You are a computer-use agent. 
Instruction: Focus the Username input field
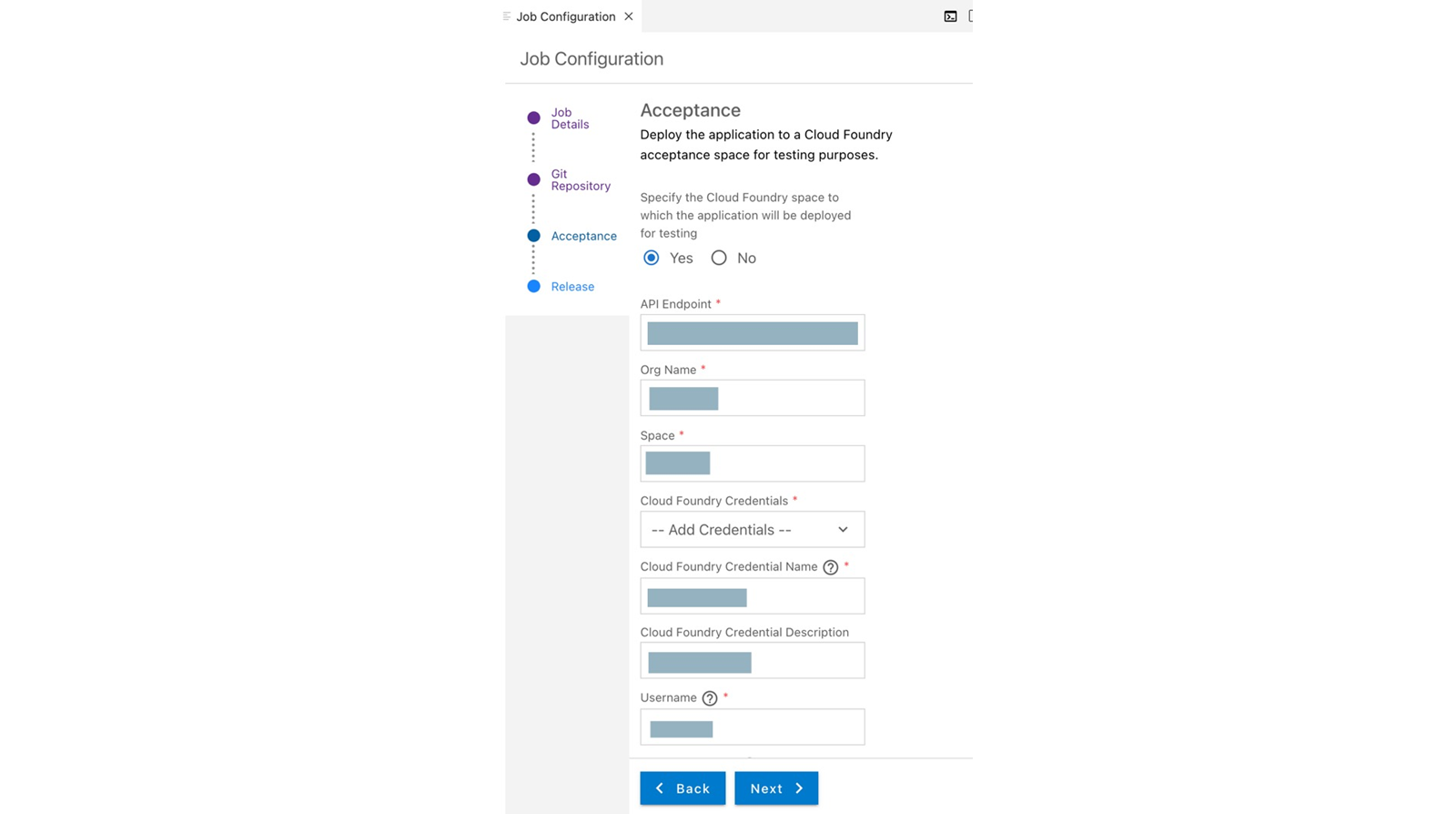[x=753, y=727]
